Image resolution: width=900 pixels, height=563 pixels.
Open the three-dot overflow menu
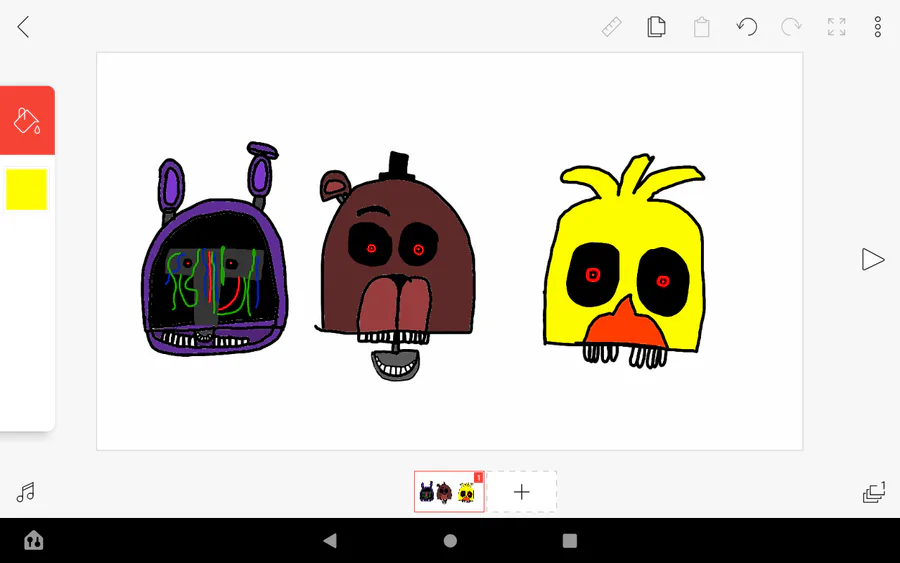pos(878,27)
